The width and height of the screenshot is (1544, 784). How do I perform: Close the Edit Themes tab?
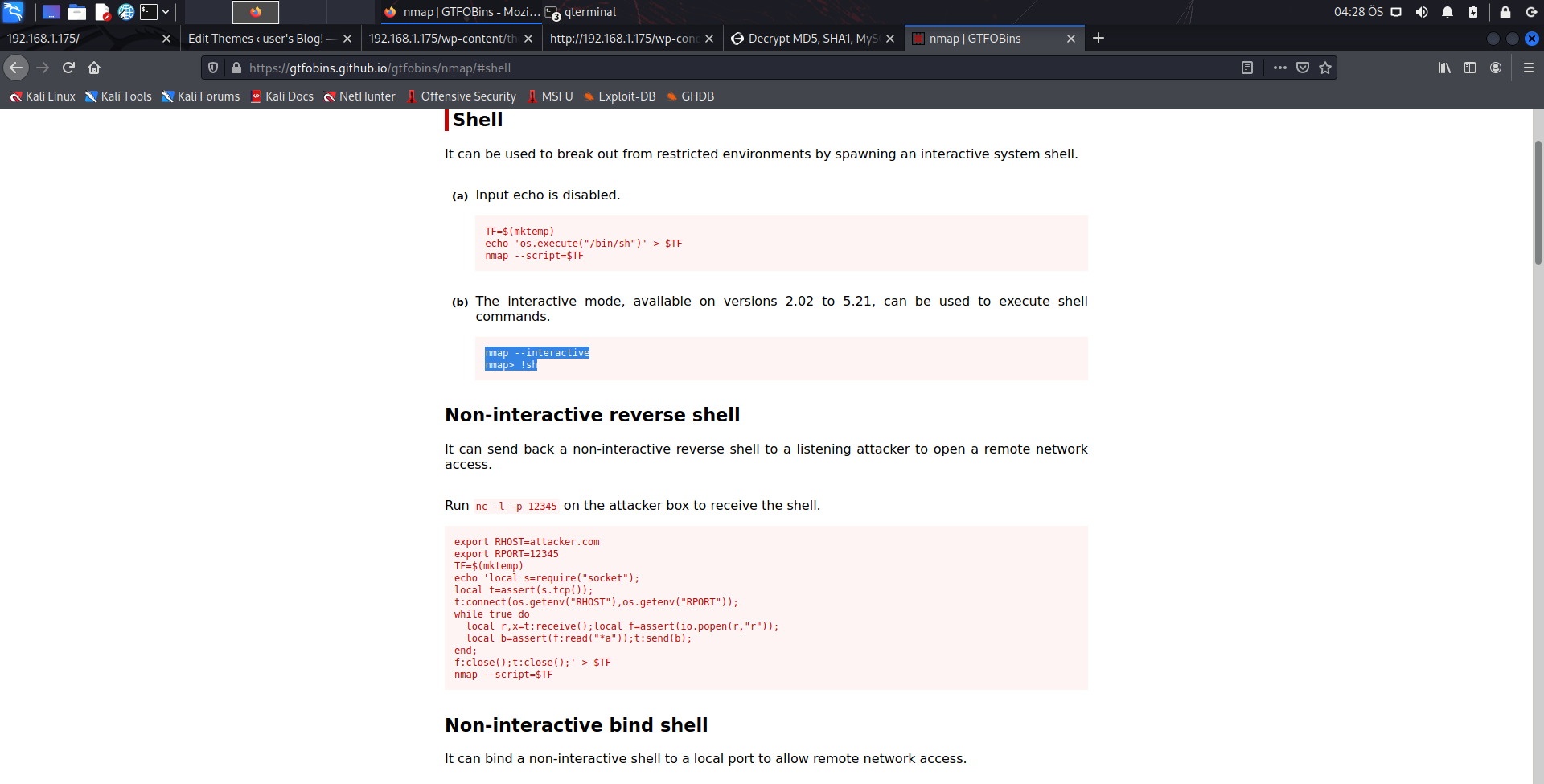[347, 39]
